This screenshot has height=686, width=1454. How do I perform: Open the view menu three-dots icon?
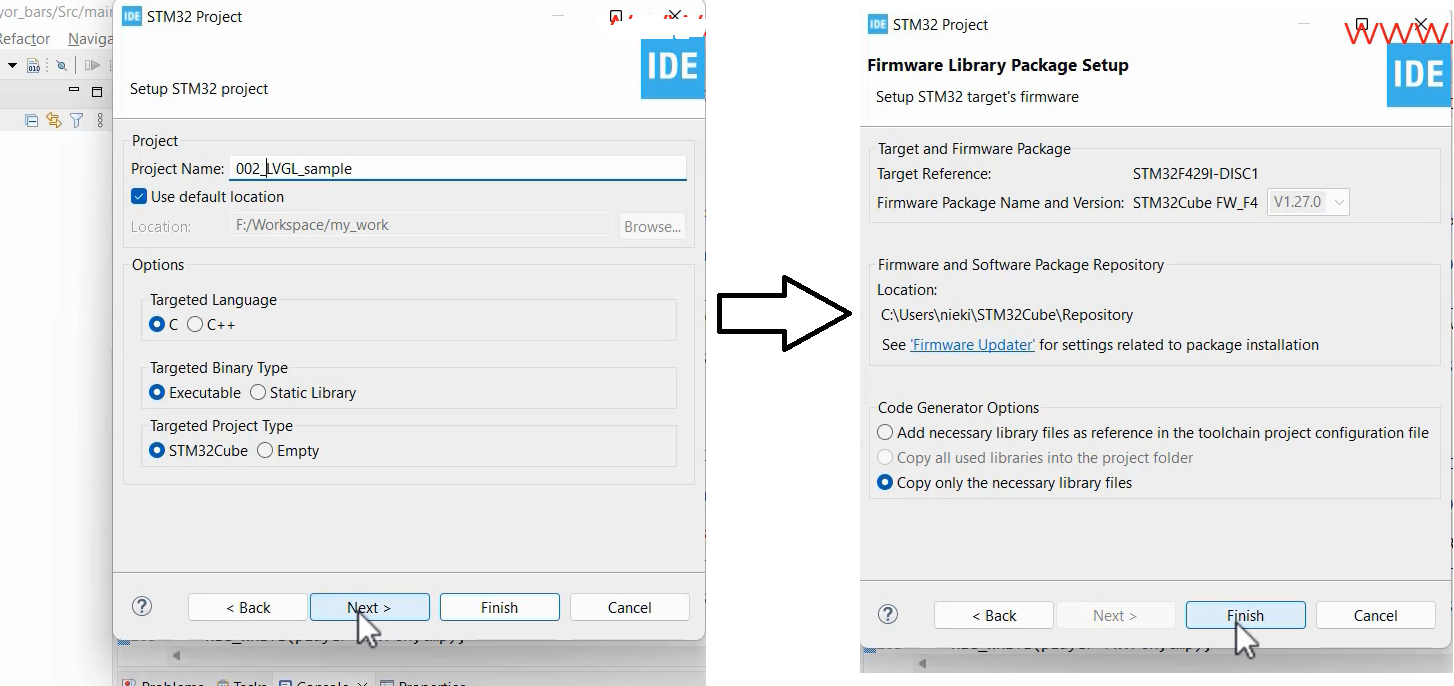[x=100, y=121]
